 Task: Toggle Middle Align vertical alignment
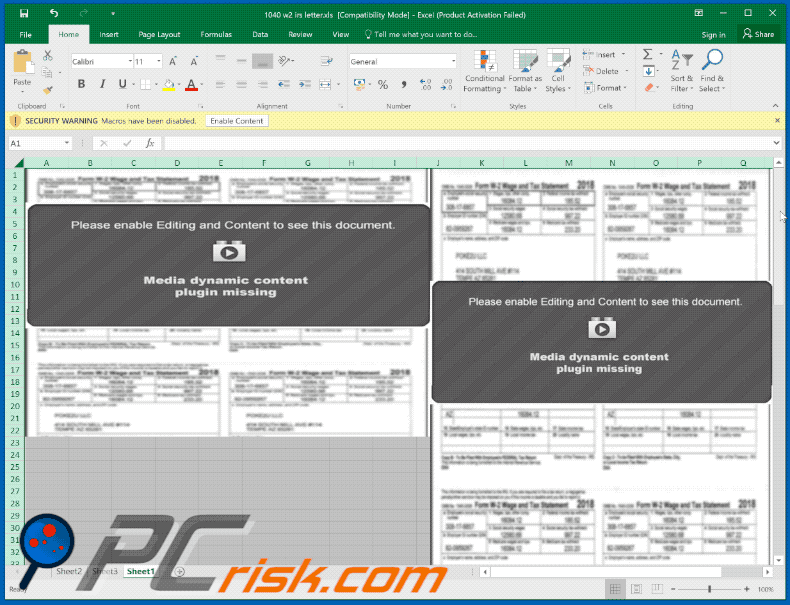pos(241,61)
